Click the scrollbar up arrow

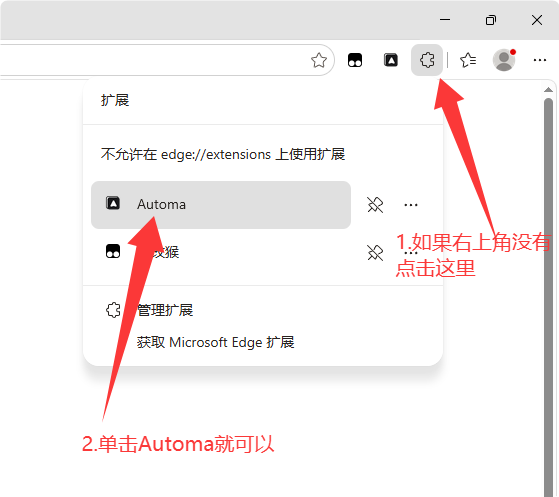548,89
